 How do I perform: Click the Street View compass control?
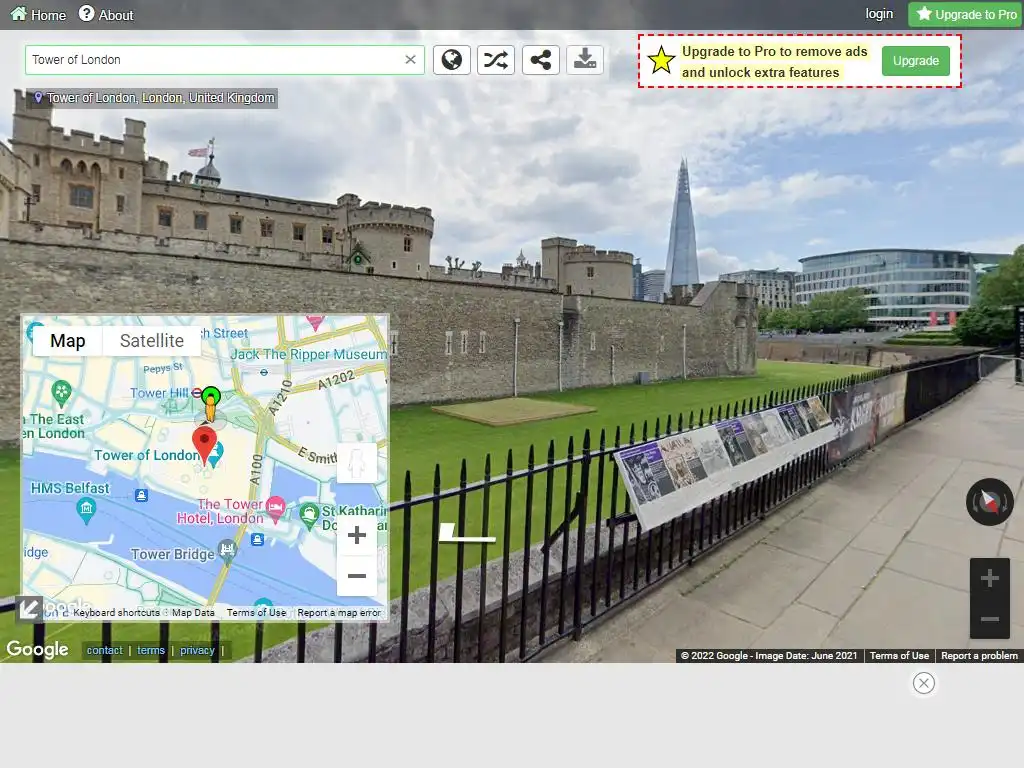989,502
